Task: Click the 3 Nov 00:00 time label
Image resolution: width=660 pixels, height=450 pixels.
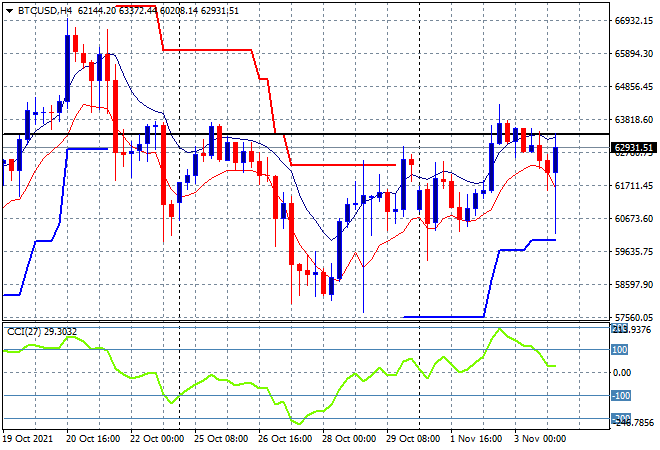Action: tap(540, 439)
